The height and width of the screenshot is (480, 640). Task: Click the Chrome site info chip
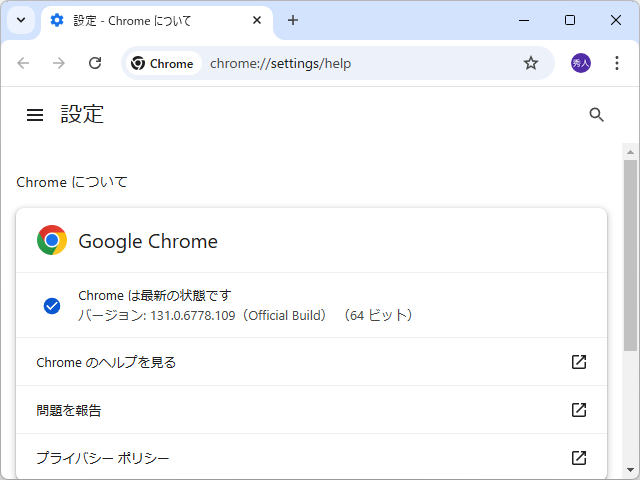point(162,63)
